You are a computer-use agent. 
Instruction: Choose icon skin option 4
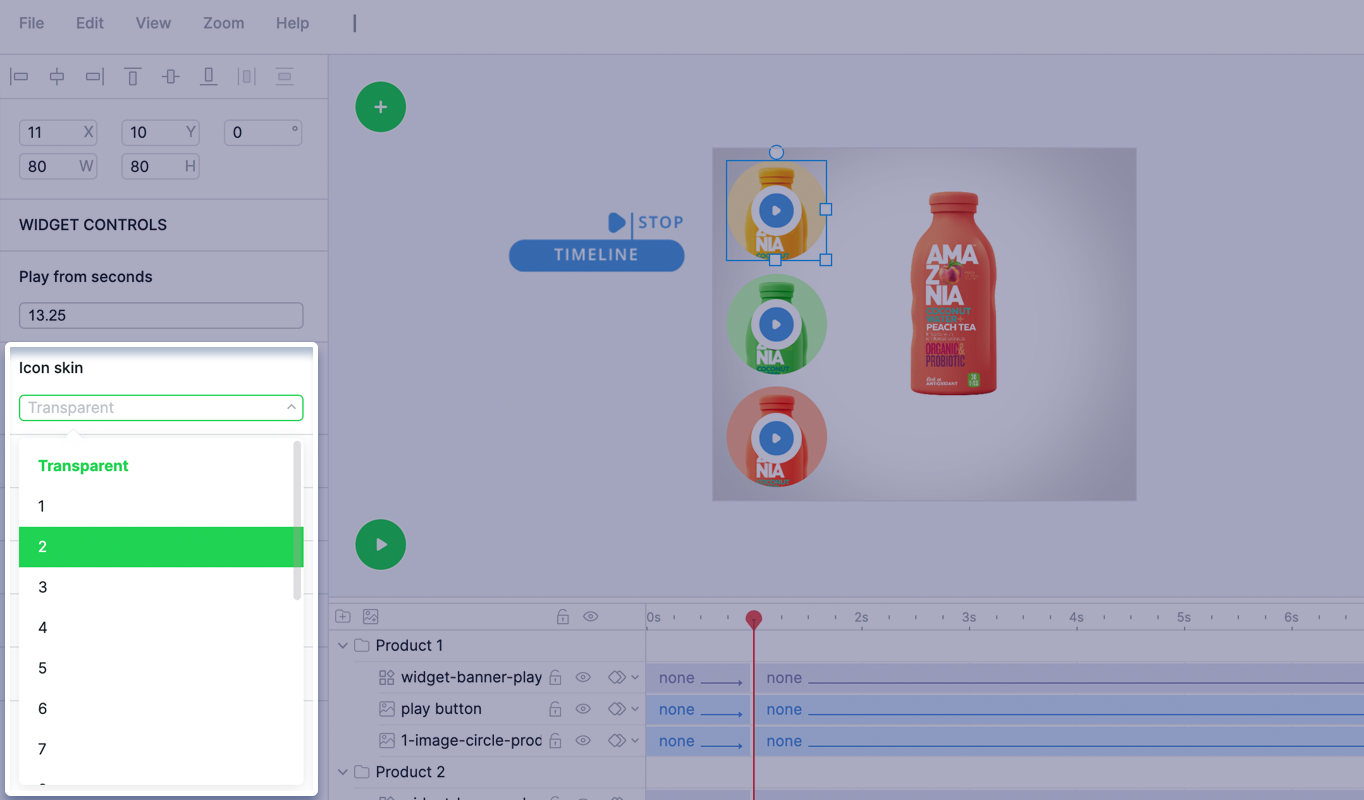[156, 628]
